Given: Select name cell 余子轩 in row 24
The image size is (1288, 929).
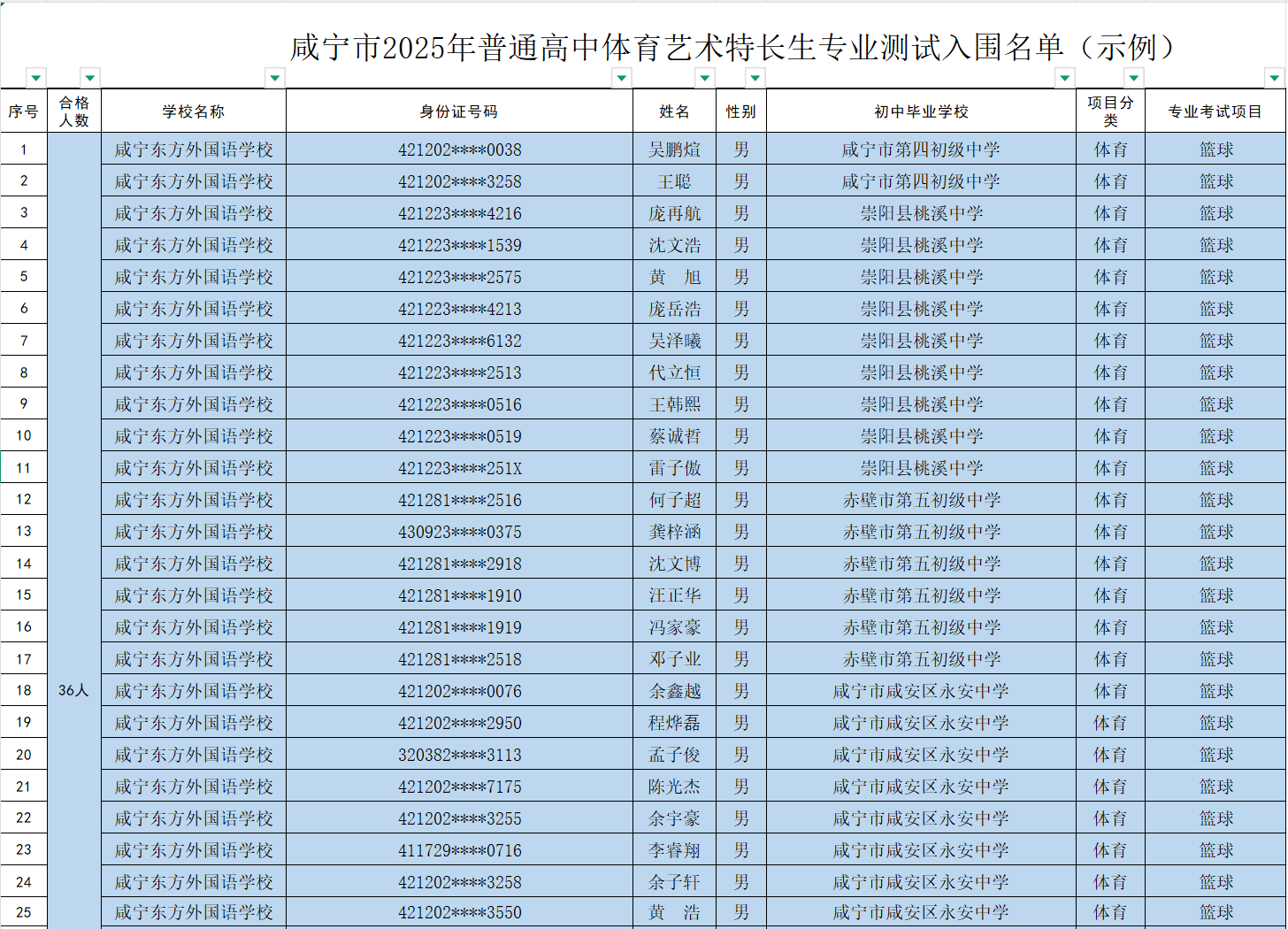Looking at the screenshot, I should click(x=674, y=882).
